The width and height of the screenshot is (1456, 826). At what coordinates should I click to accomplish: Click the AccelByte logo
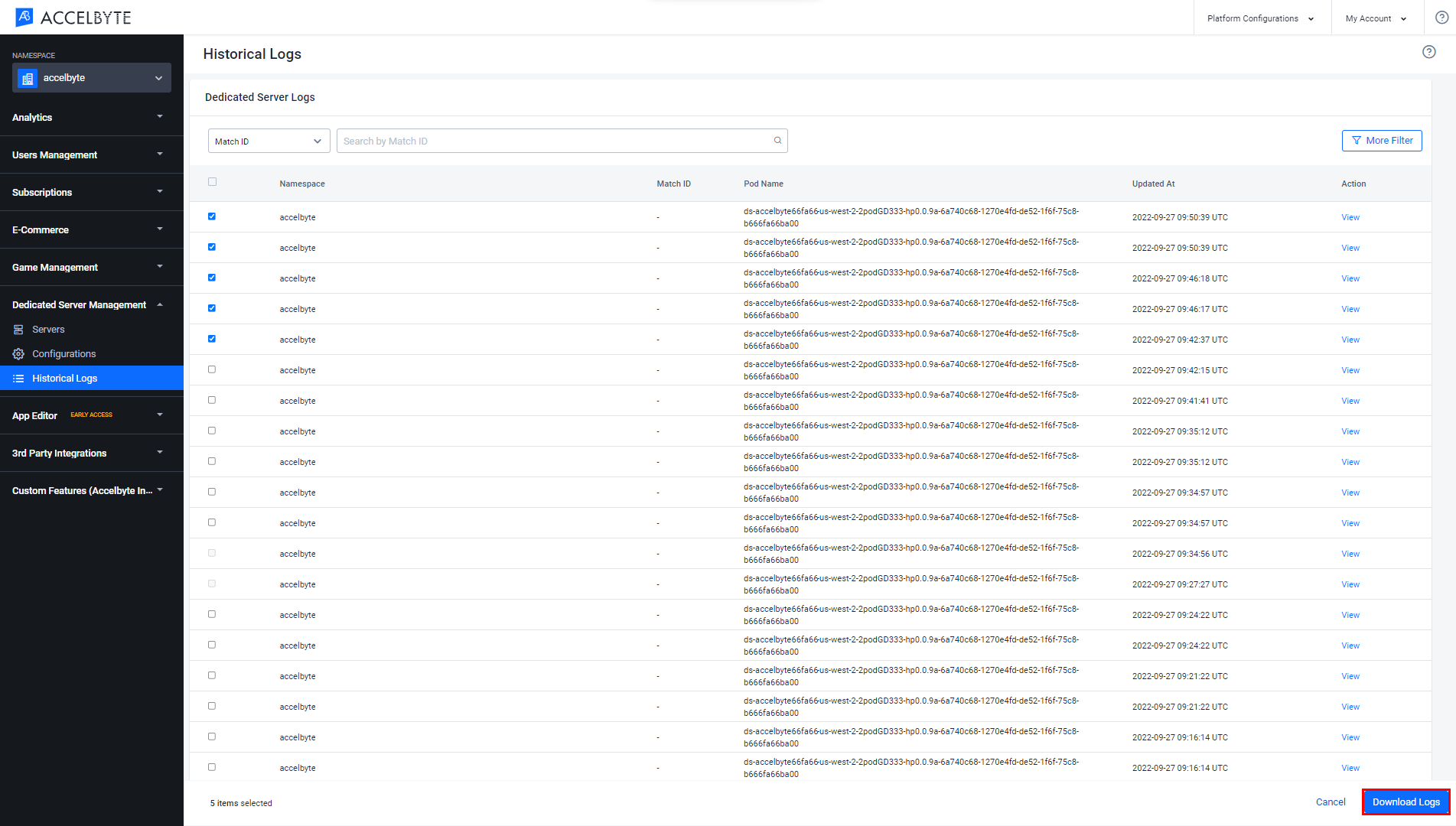click(x=73, y=17)
